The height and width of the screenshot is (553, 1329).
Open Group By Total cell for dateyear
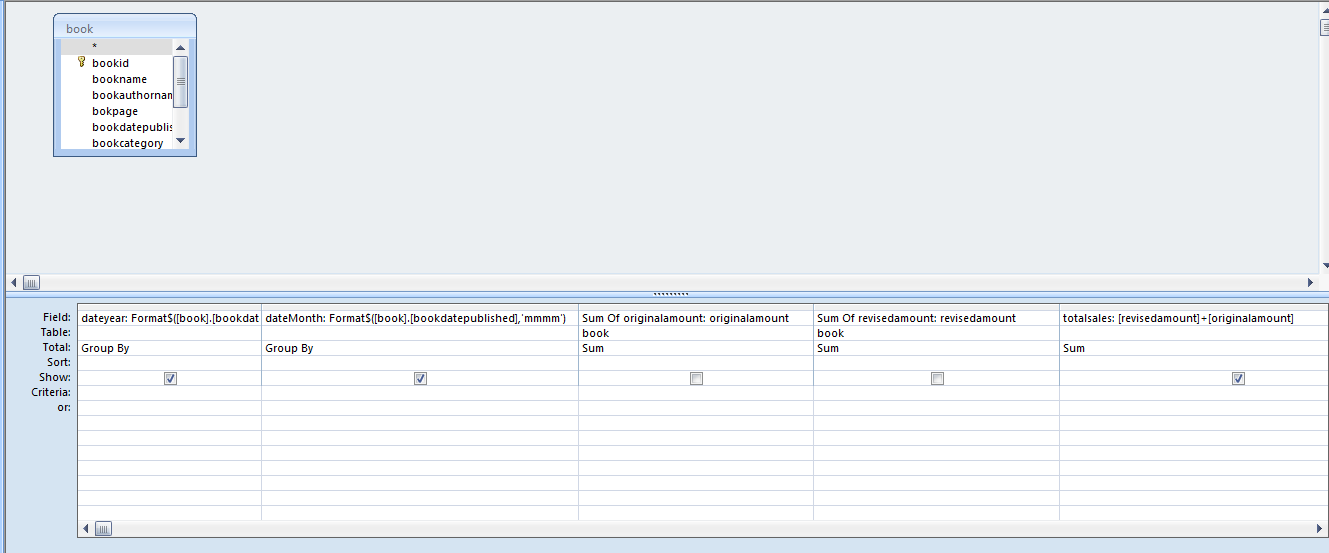[x=169, y=348]
